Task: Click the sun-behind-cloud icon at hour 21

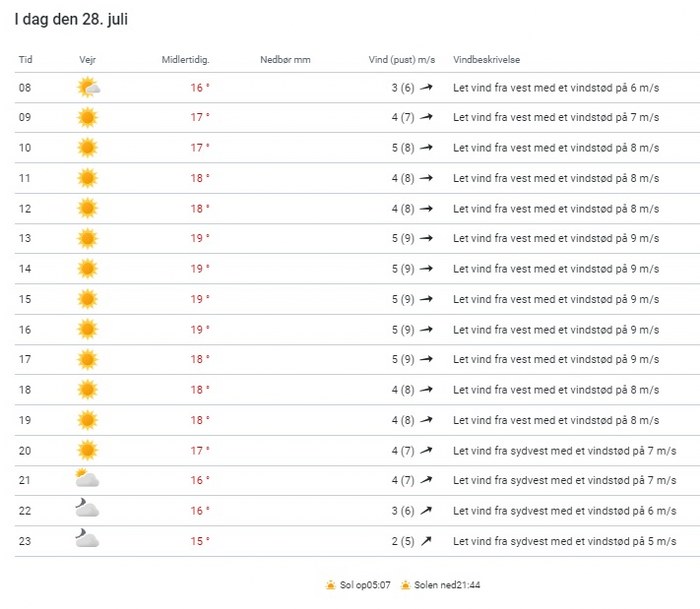Action: pyautogui.click(x=87, y=480)
